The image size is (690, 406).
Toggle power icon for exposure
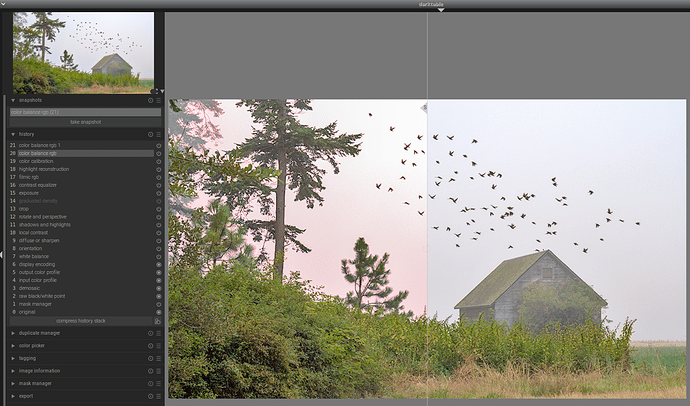click(x=158, y=193)
